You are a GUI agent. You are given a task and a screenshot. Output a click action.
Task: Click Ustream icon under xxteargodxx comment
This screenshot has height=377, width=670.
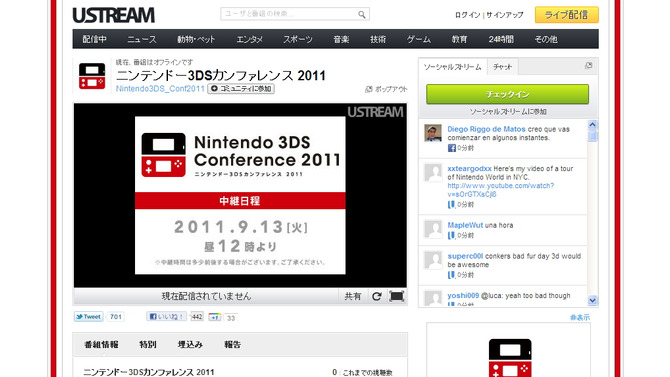451,204
